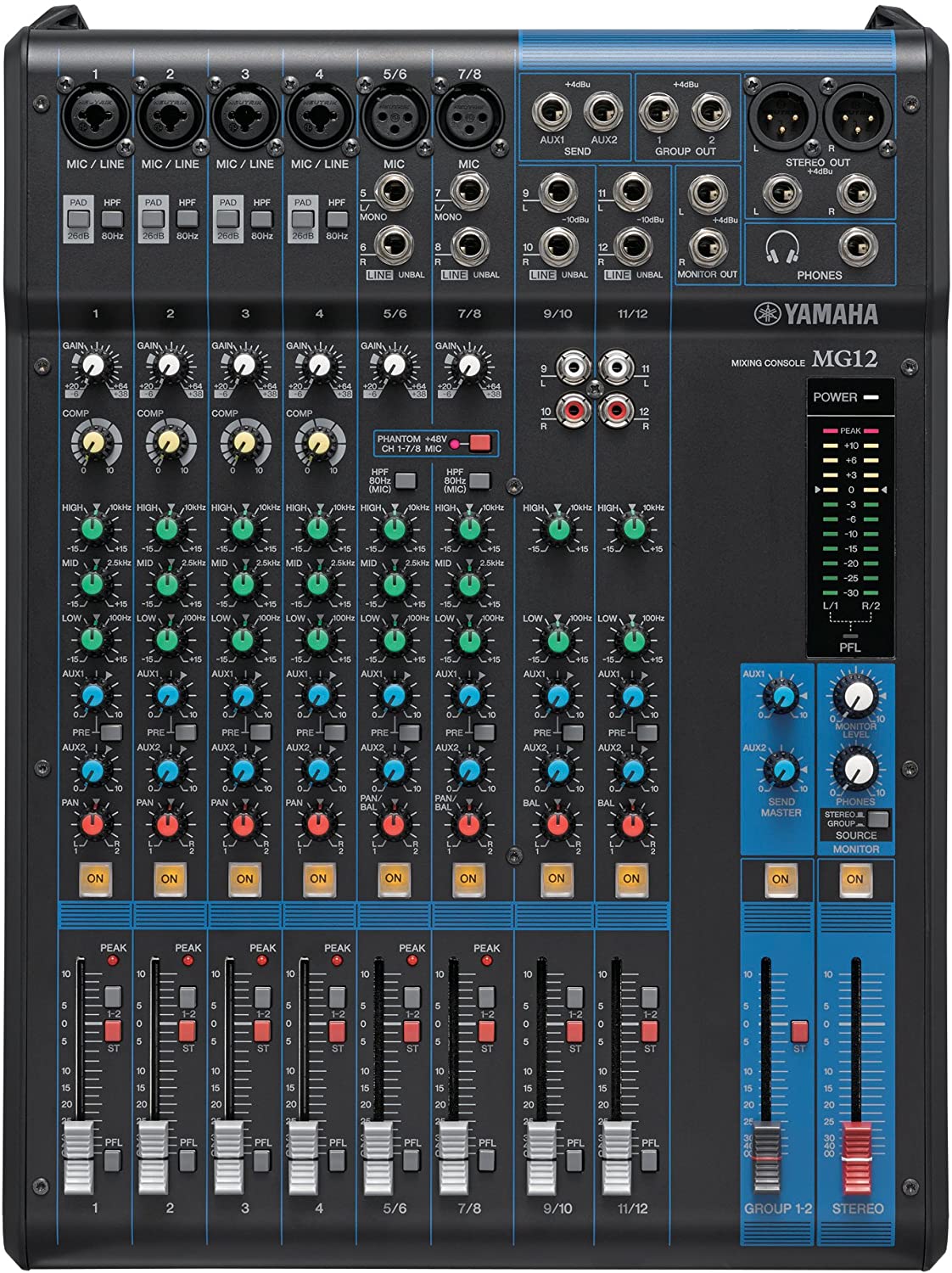Viewport: 952px width, 1273px height.
Task: Engage the HPF 80Hz switch on channel 2
Action: point(188,219)
